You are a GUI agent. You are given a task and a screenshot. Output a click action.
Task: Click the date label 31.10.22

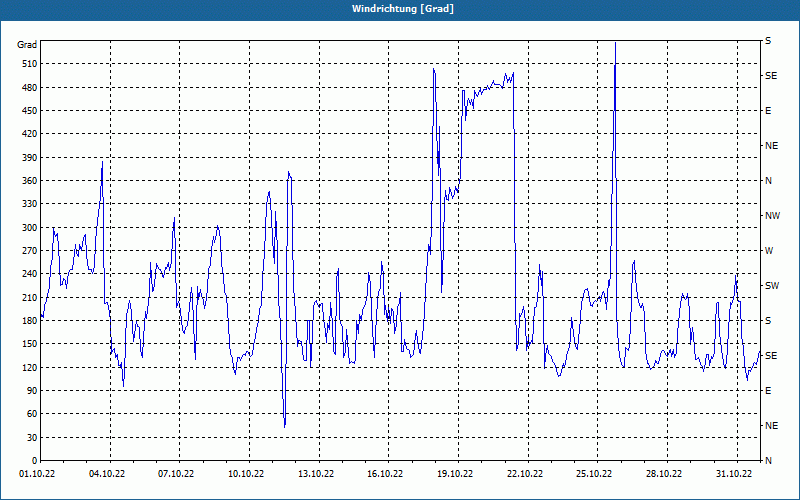pyautogui.click(x=734, y=474)
